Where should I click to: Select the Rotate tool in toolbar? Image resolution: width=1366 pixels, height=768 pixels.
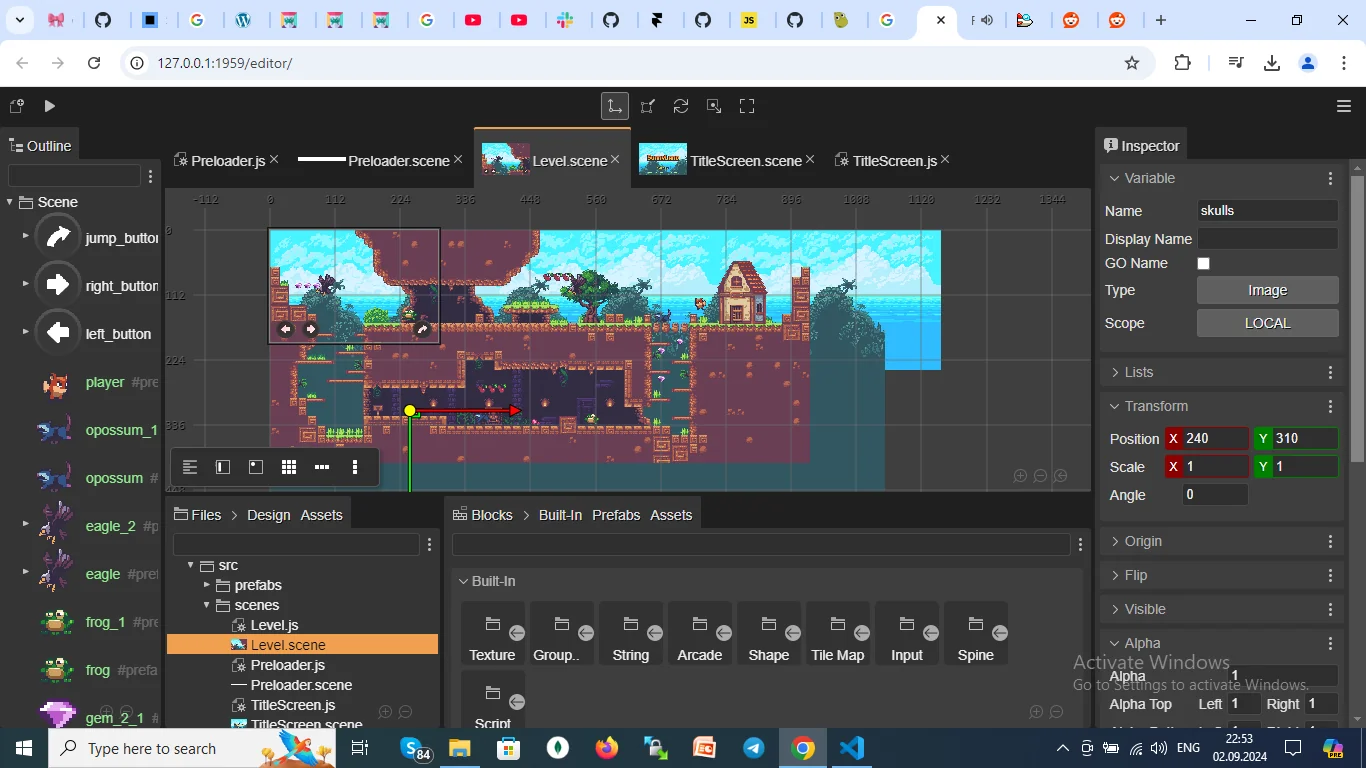pyautogui.click(x=681, y=106)
